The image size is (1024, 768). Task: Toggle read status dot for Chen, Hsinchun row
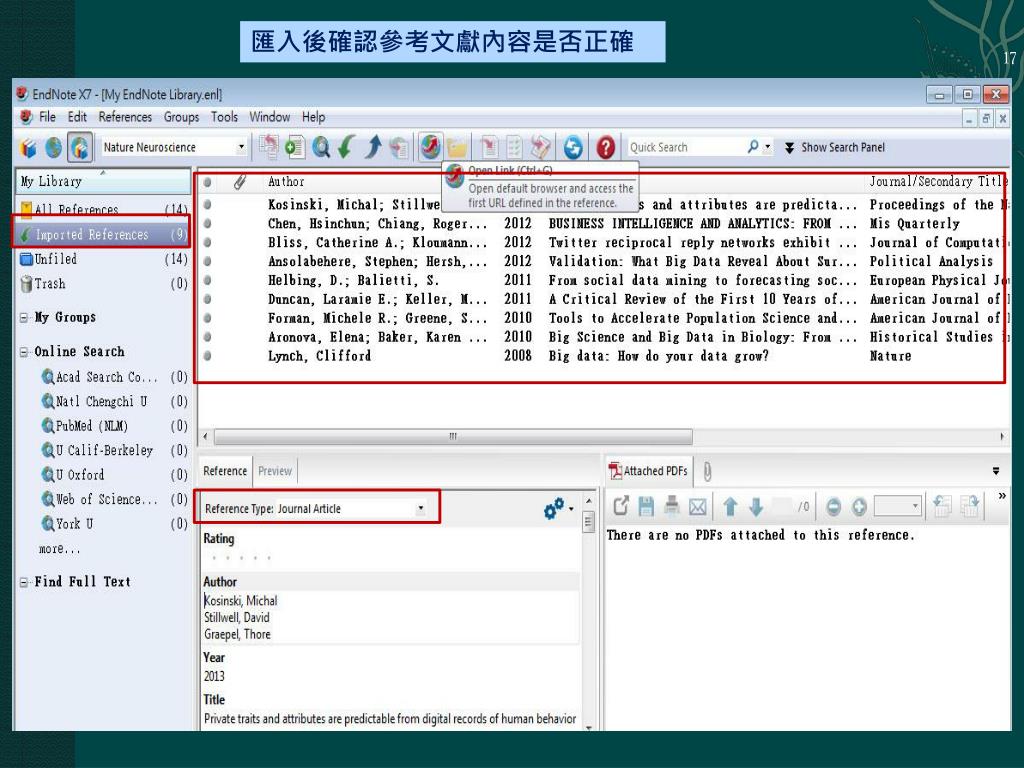pos(207,223)
